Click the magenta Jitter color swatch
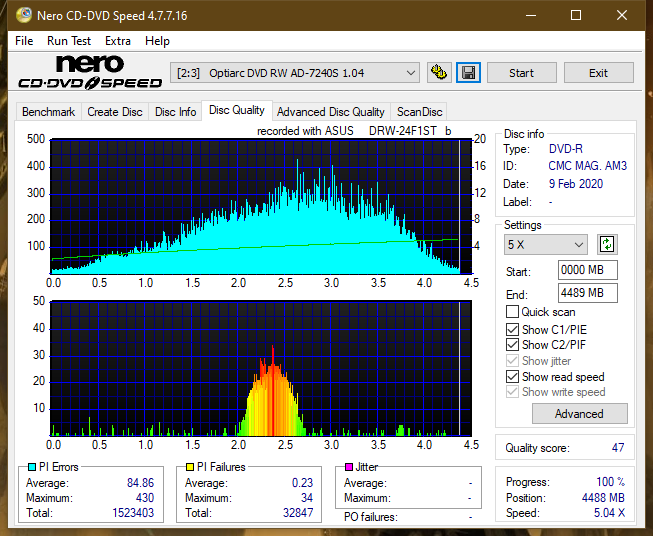Viewport: 653px width, 536px height. pyautogui.click(x=349, y=467)
